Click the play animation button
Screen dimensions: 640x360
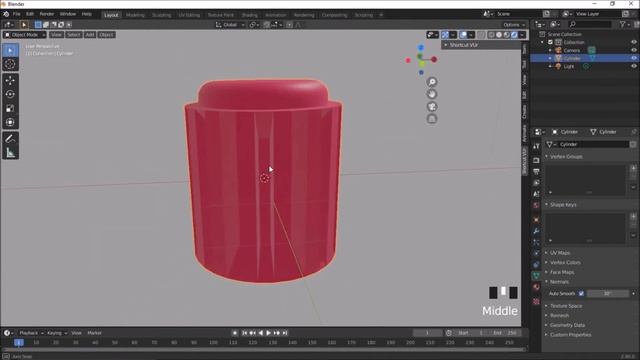coord(269,333)
